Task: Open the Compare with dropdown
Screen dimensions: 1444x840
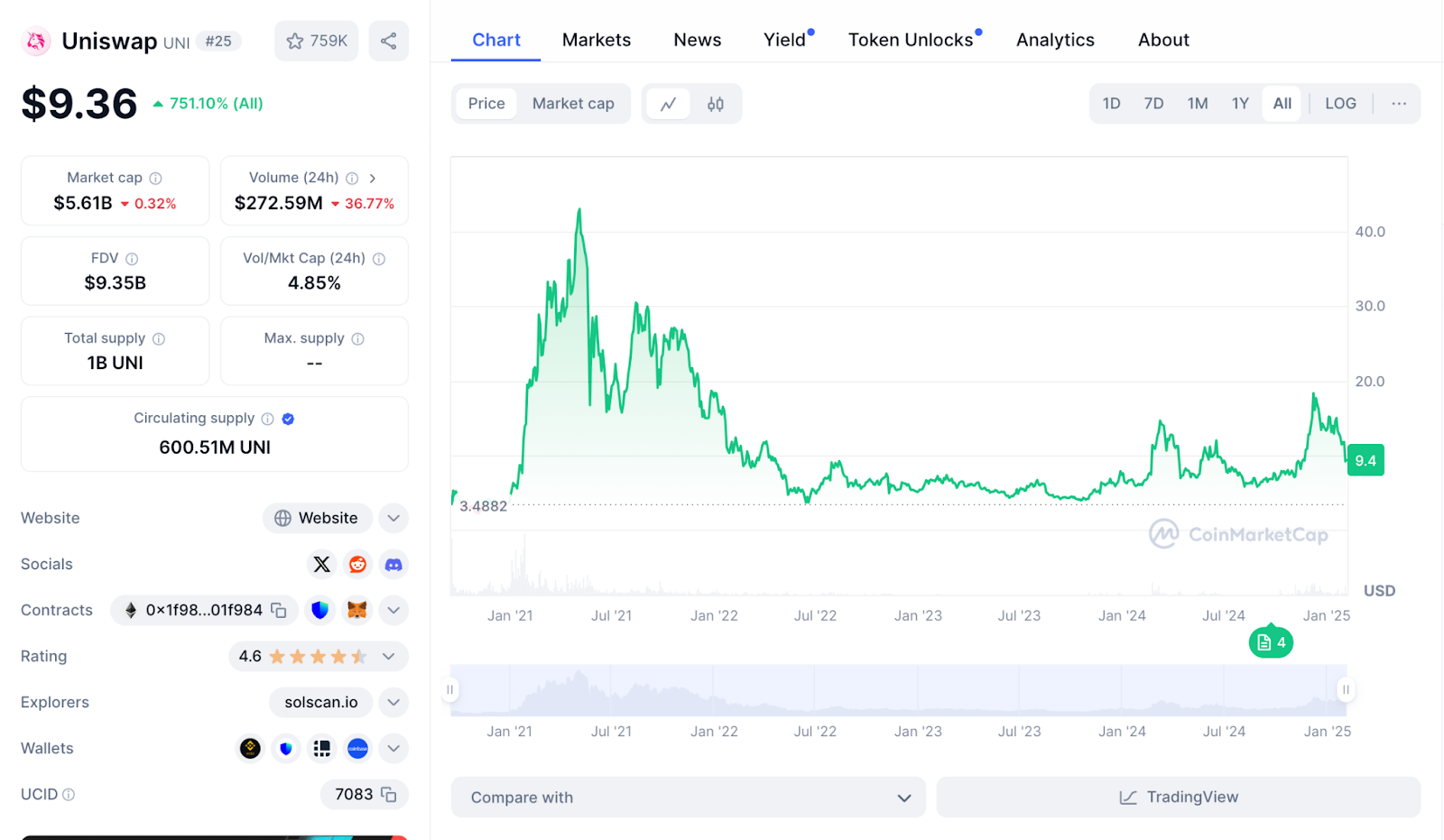Action: click(688, 798)
